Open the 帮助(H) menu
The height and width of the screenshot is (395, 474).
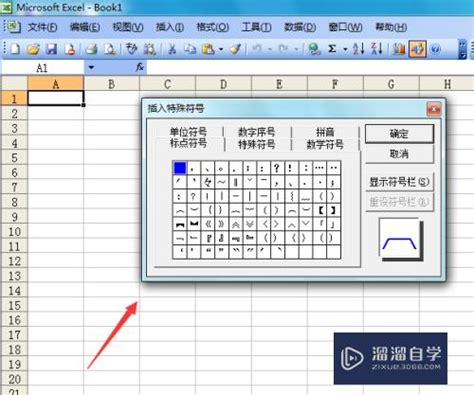tap(391, 27)
